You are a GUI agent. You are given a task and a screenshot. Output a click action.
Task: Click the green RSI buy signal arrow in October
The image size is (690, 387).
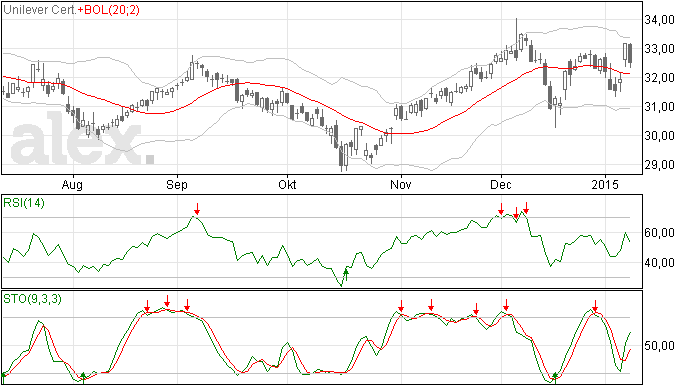point(346,275)
